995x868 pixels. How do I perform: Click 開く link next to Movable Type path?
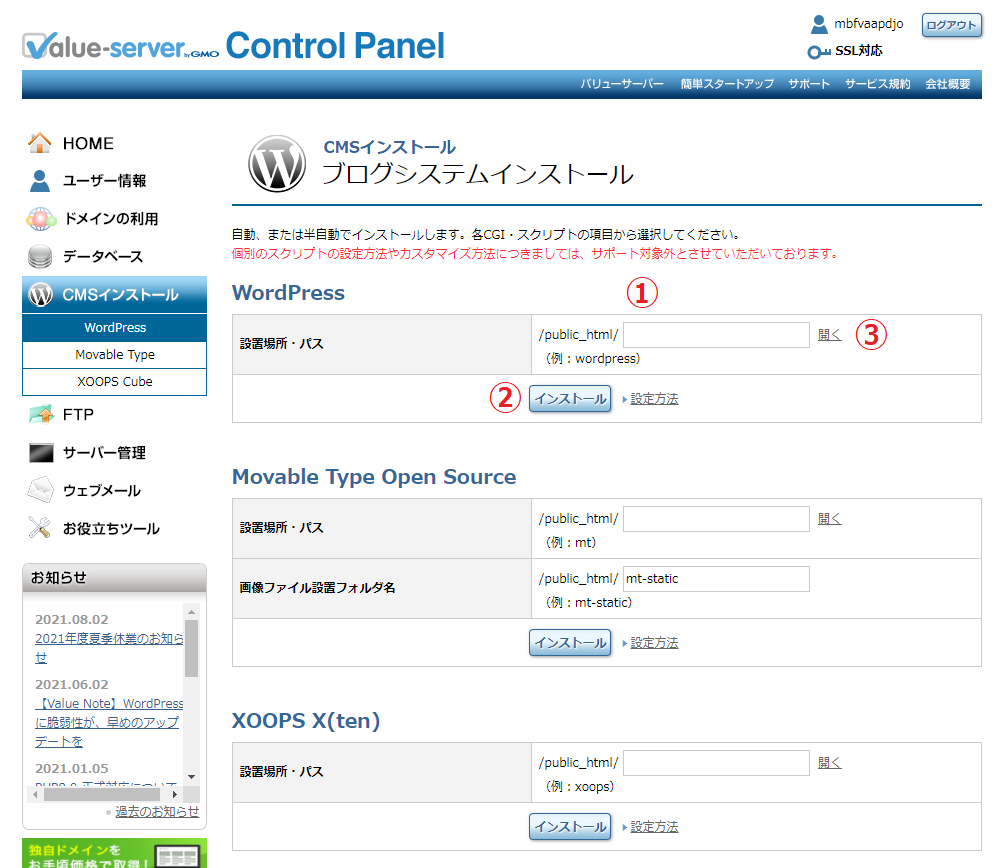pyautogui.click(x=829, y=518)
